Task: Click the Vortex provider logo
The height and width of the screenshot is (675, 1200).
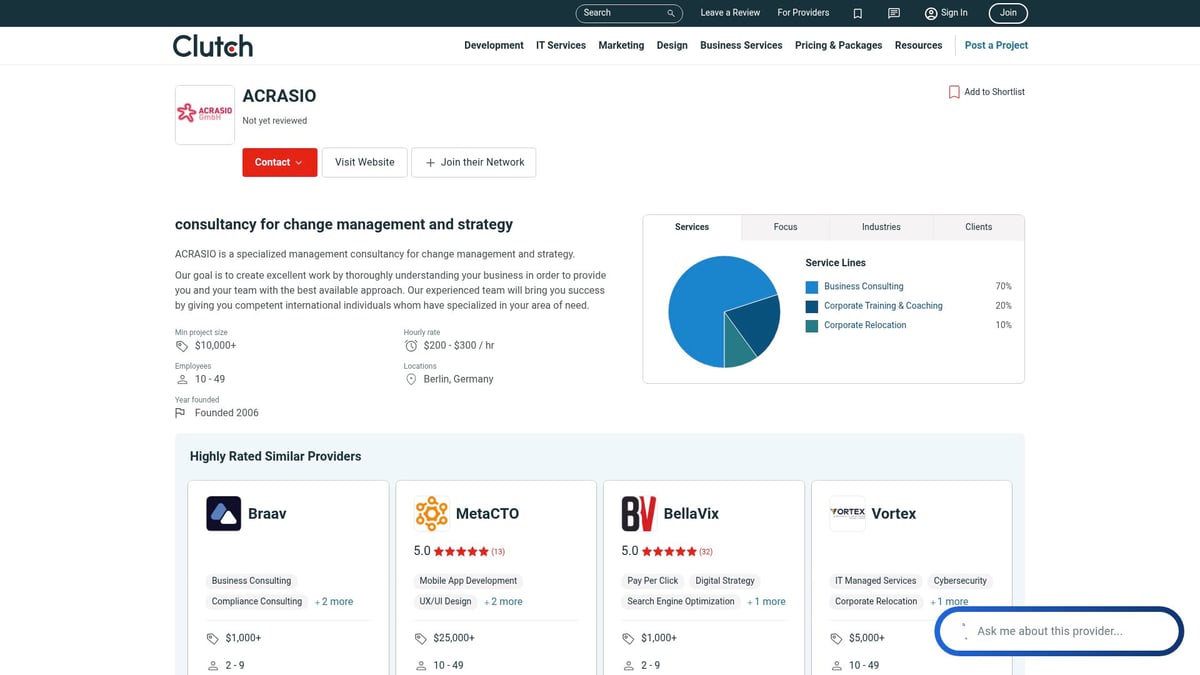Action: pyautogui.click(x=847, y=513)
